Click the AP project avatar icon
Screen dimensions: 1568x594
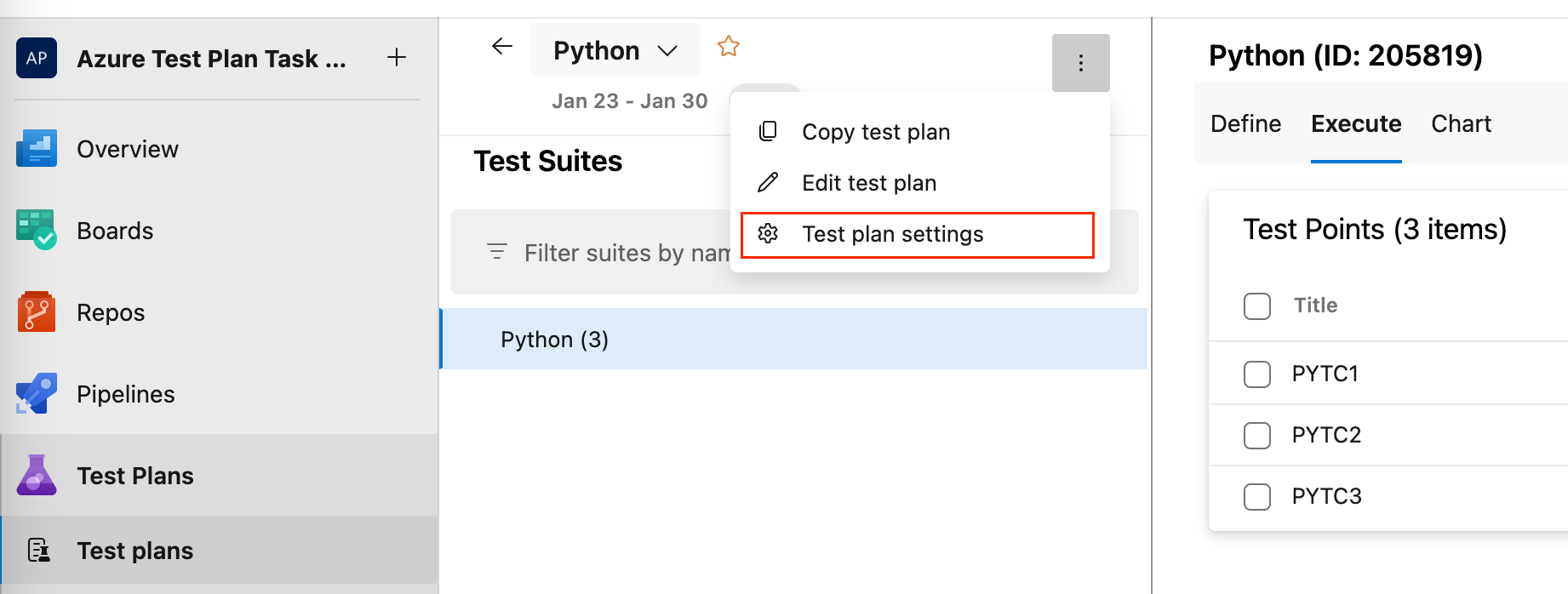36,58
